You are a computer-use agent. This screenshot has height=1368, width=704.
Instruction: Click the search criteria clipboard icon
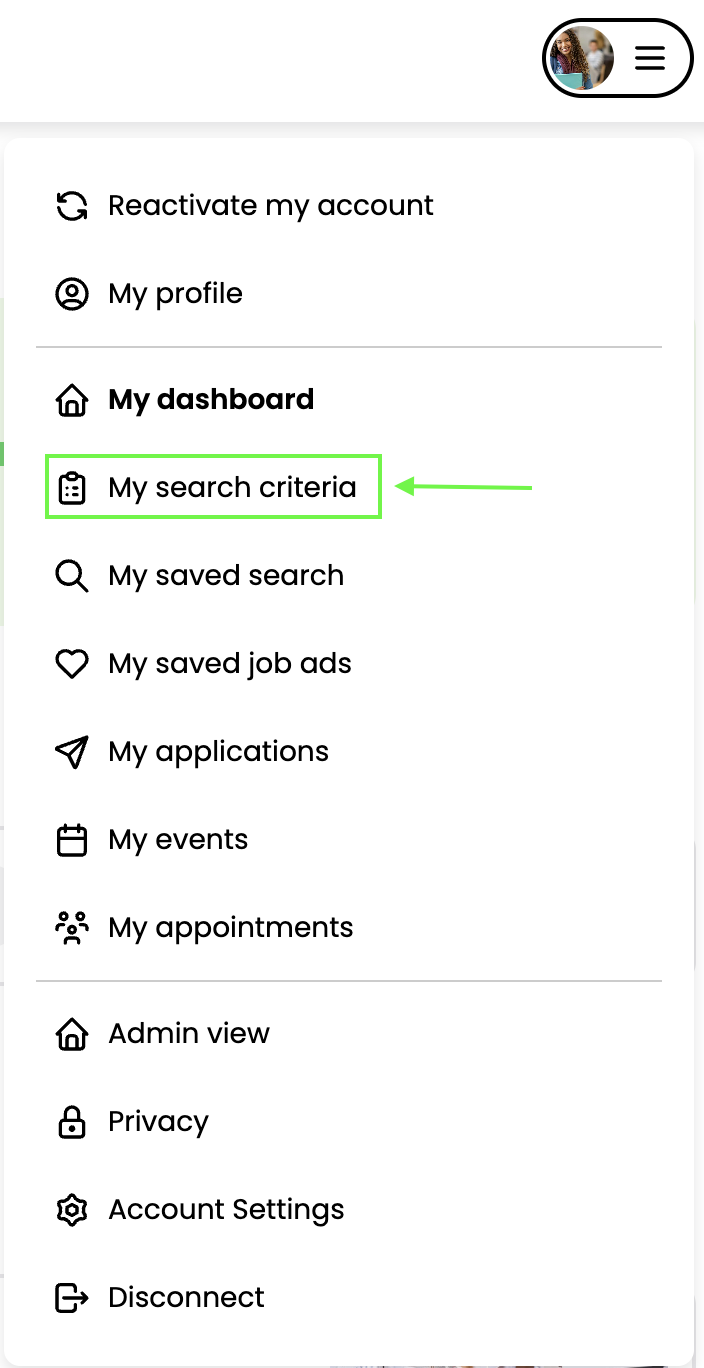(72, 488)
